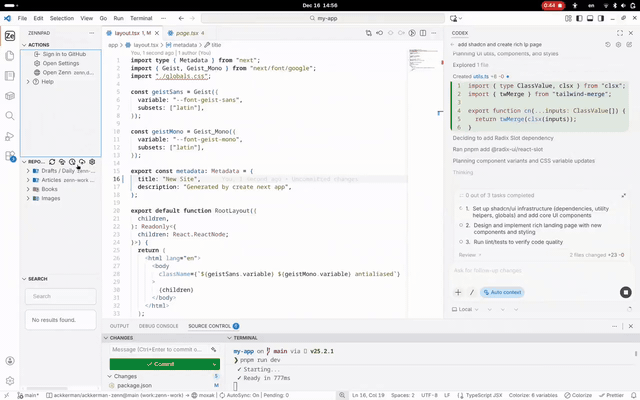Go forward with the navigation arrow

pyautogui.click(x=192, y=18)
